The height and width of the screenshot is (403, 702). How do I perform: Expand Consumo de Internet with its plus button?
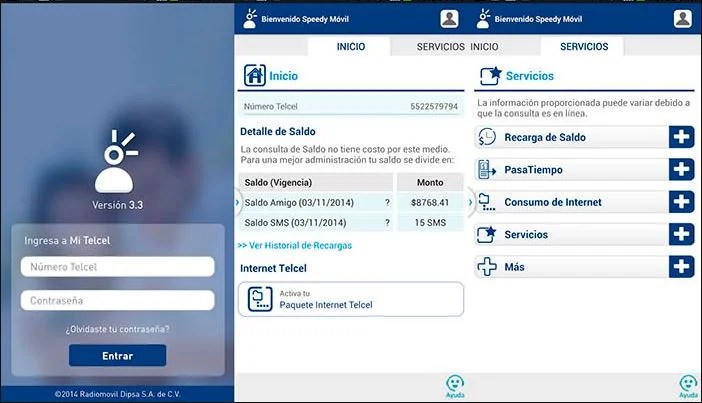tap(681, 202)
